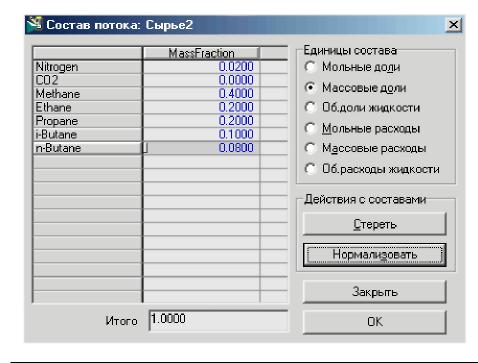Select the CO2 row label
The height and width of the screenshot is (363, 478).
click(x=88, y=80)
